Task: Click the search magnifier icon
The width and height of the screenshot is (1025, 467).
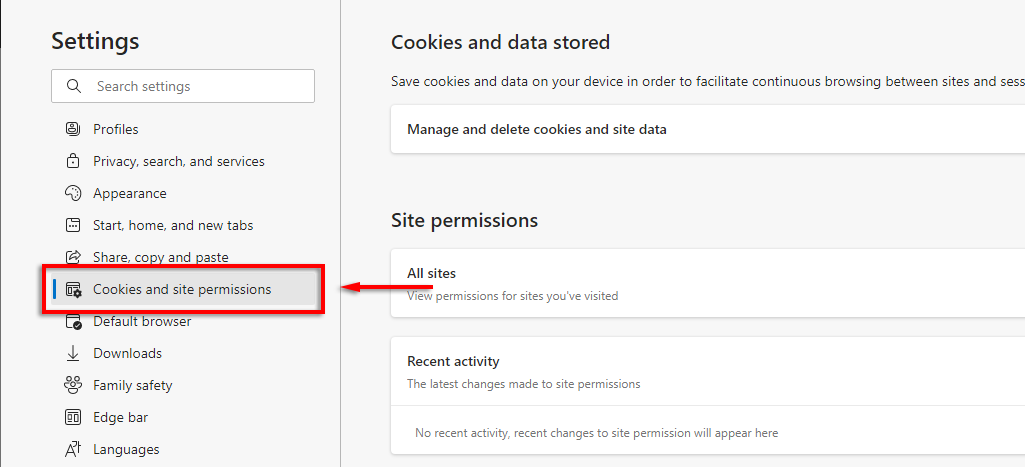Action: point(74,86)
